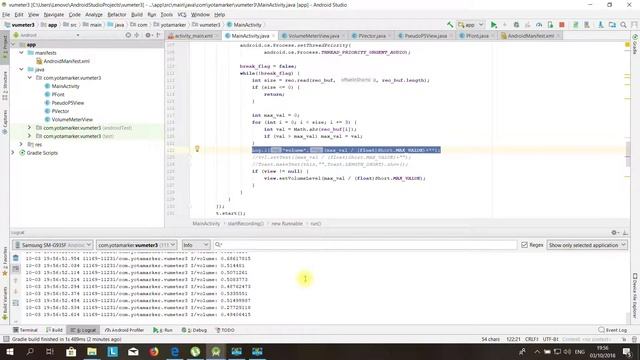
Task: Hide the Project panel using its hide icon
Action: coord(158,35)
